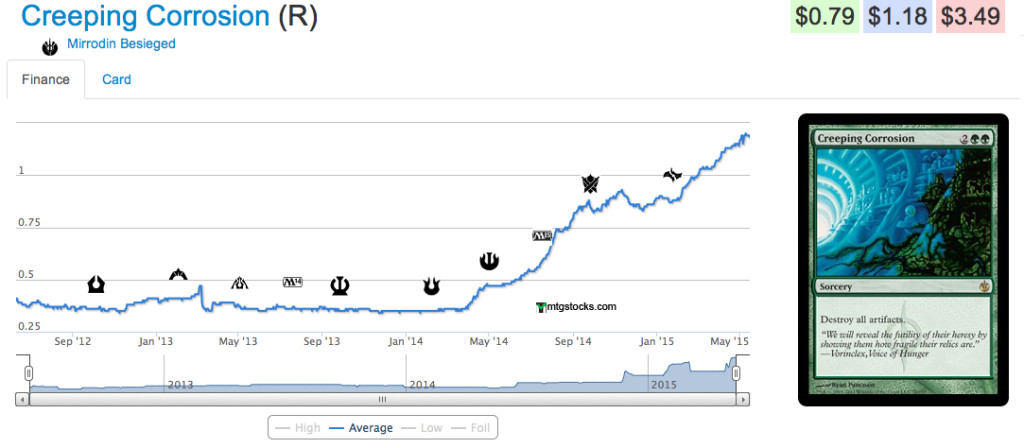Viewport: 1024px width, 448px height.
Task: Click the 0.5 y-axis value label
Action: point(25,274)
